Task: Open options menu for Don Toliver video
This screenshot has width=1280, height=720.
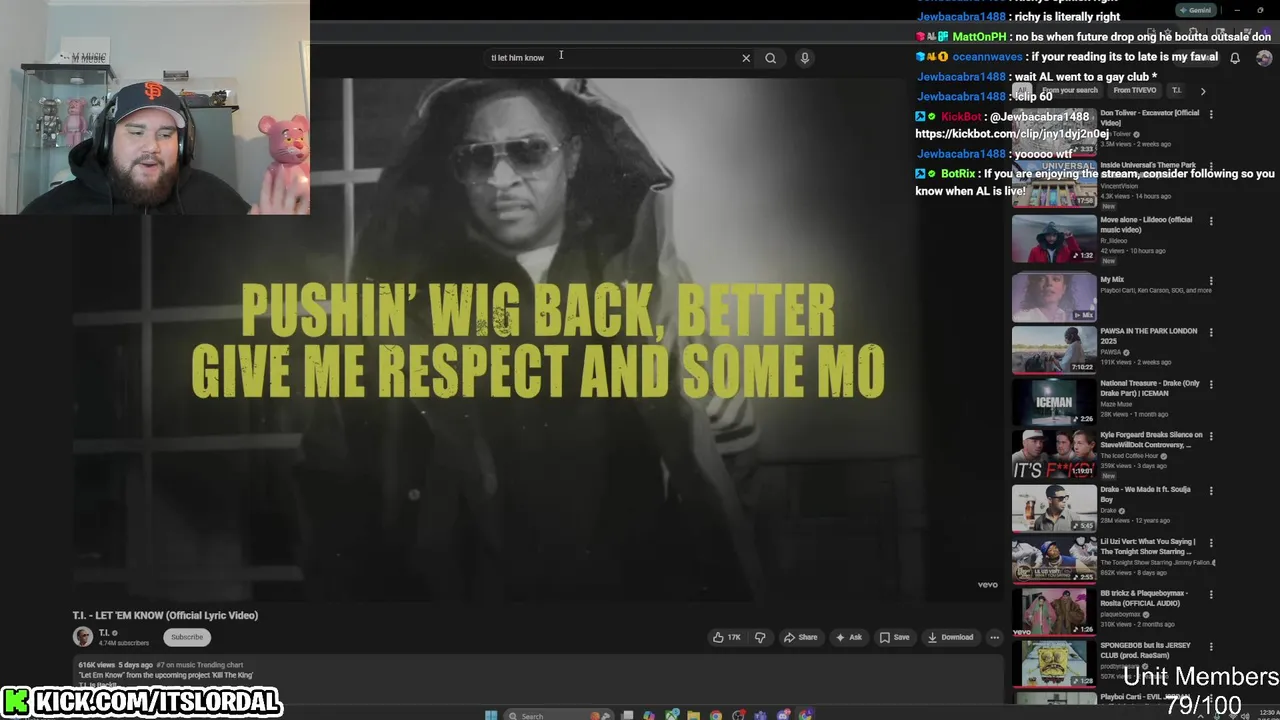Action: (1211, 115)
